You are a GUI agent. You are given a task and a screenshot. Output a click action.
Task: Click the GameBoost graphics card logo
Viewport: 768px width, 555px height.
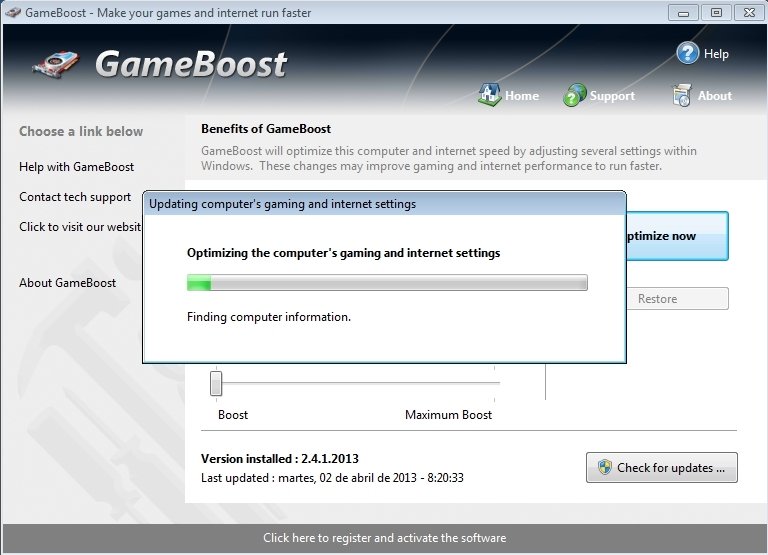coord(56,65)
